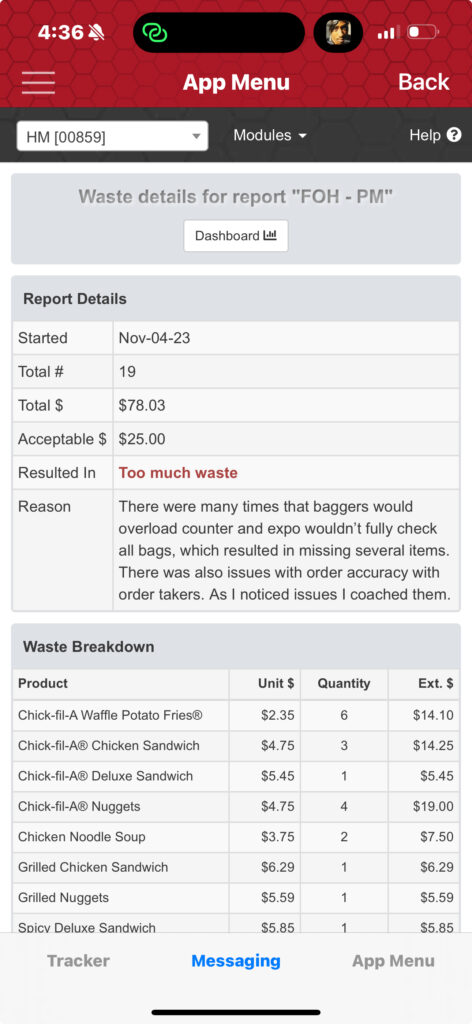Tap the profile avatar in status bar
The width and height of the screenshot is (472, 1024).
tap(338, 32)
